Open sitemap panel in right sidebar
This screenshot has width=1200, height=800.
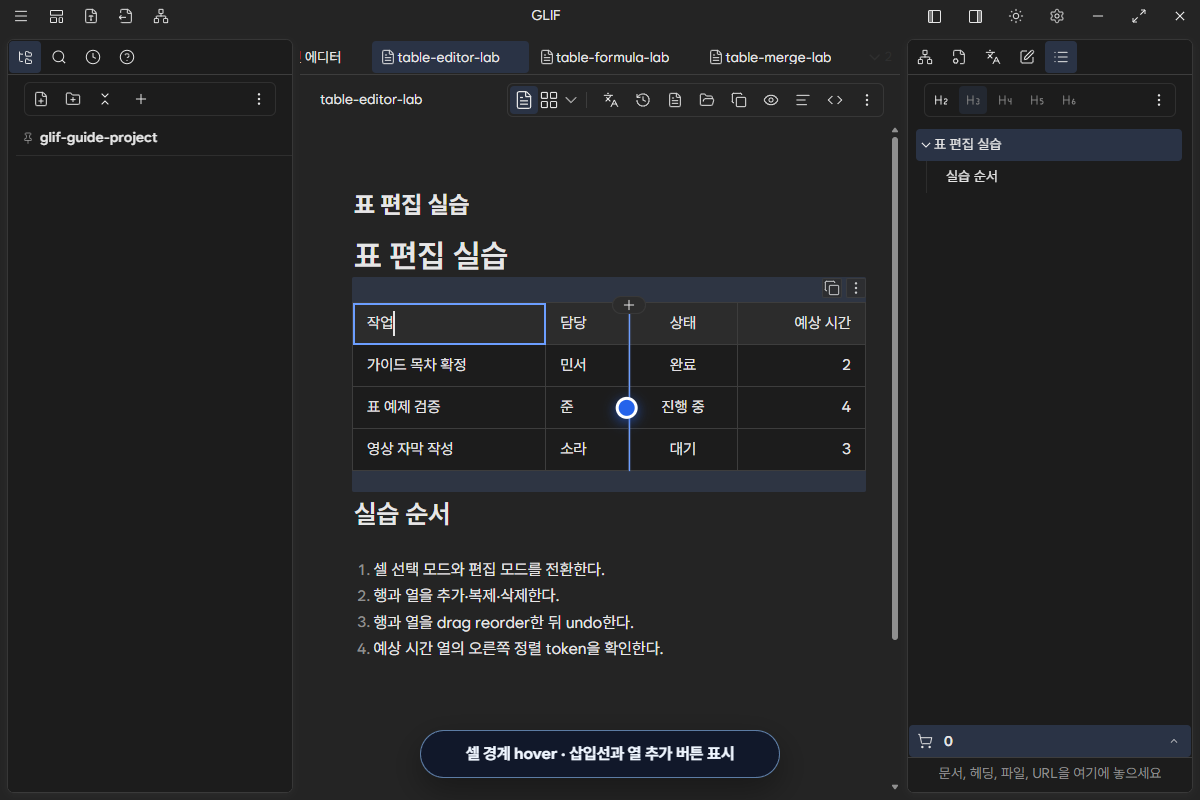925,57
